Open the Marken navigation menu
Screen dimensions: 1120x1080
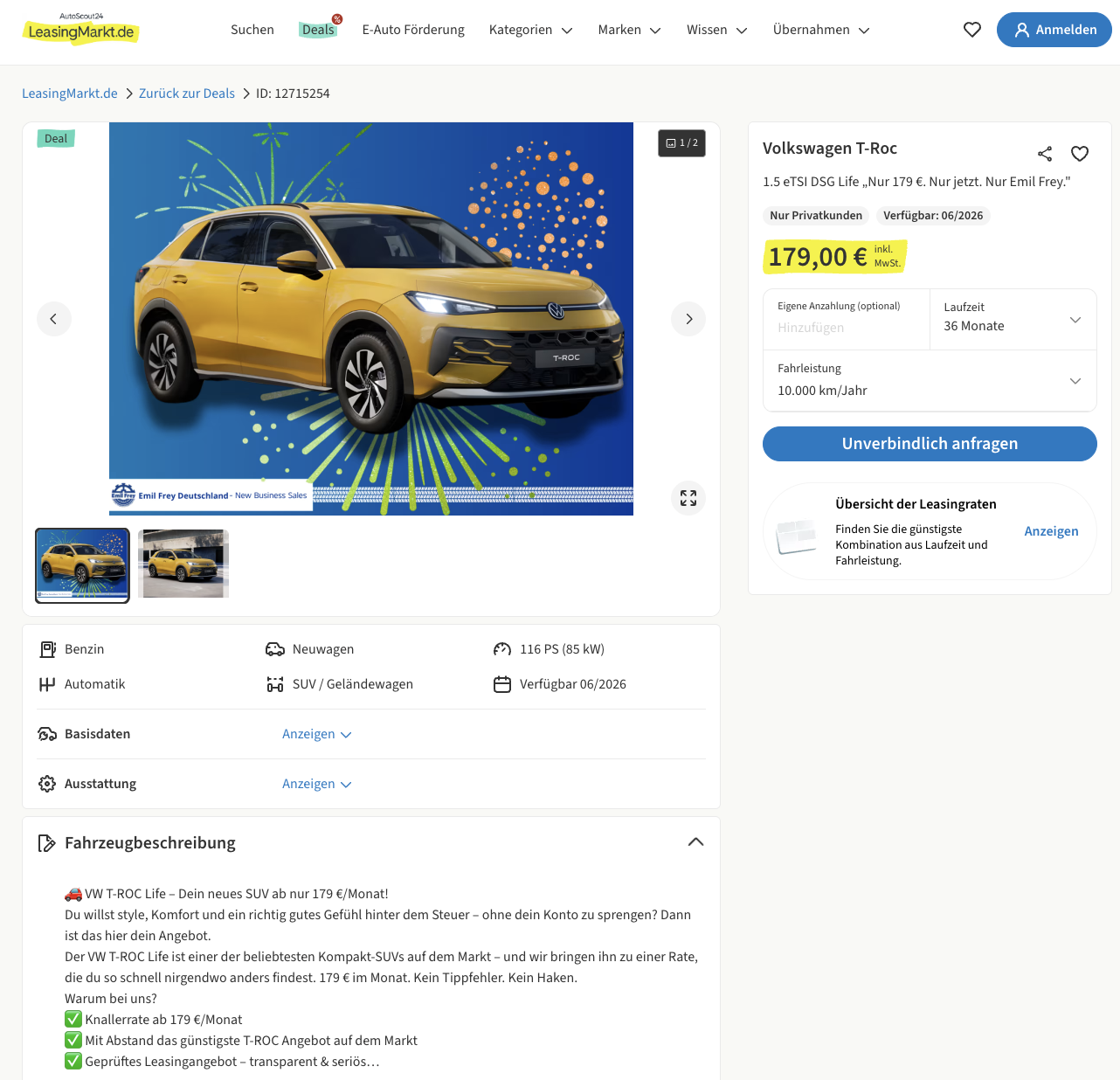pos(629,30)
